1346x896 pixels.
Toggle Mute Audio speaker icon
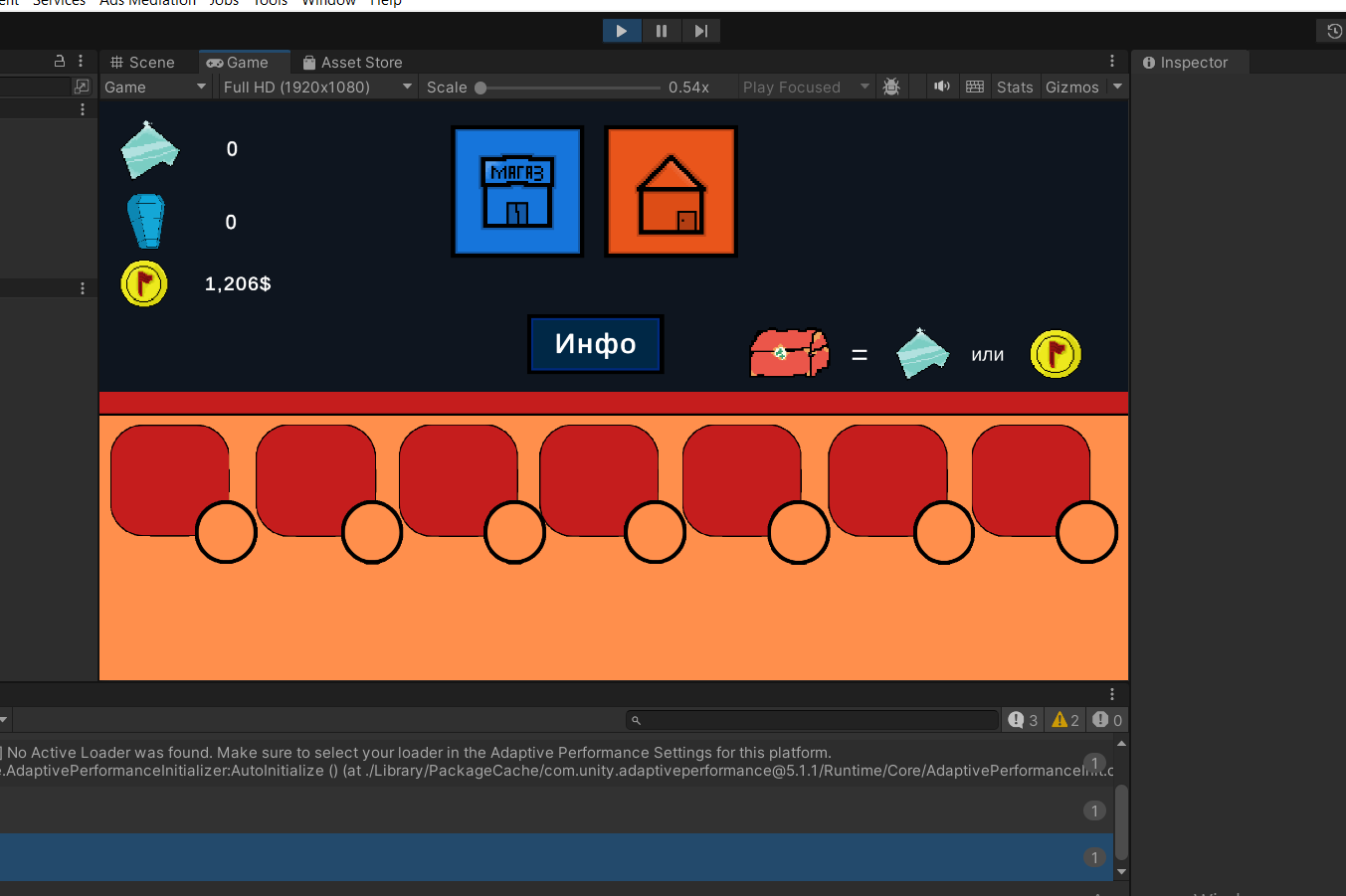(941, 87)
